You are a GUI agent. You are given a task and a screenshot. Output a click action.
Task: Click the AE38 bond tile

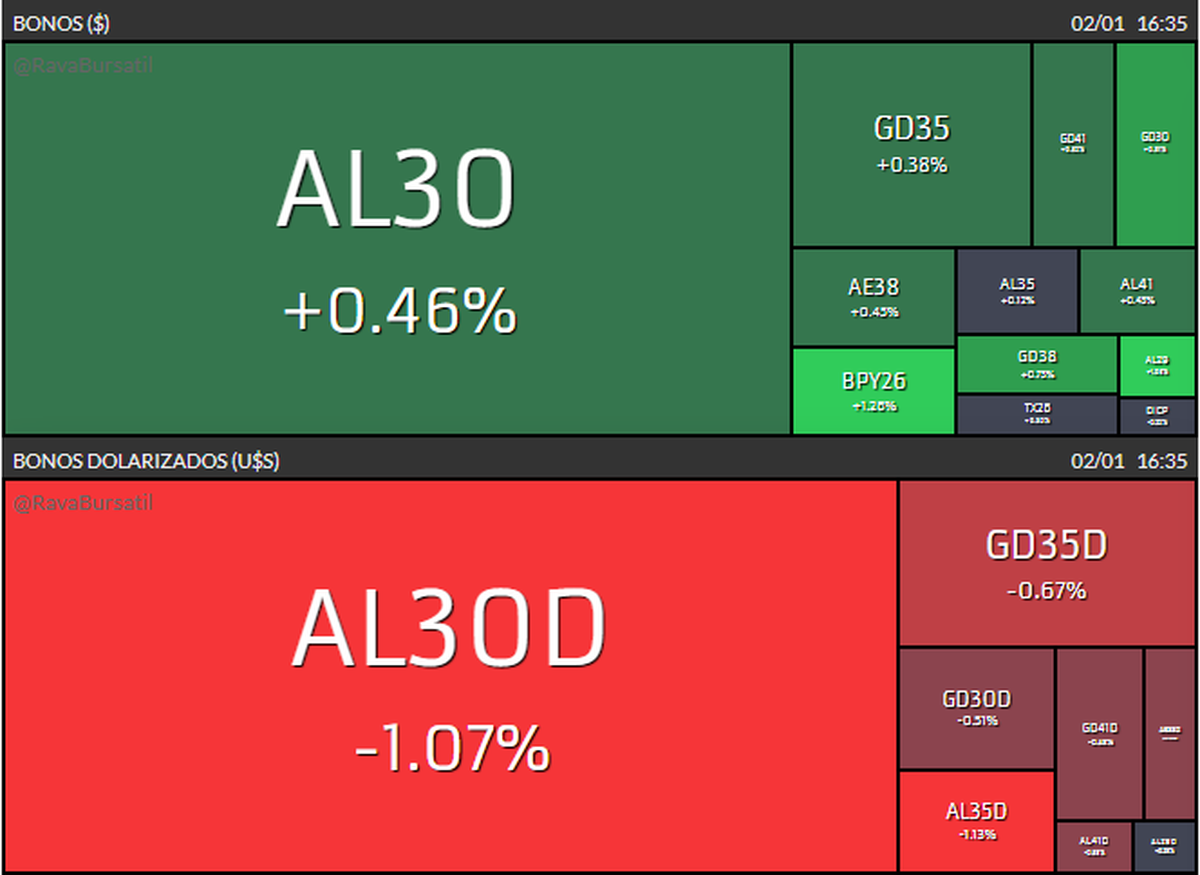(x=873, y=297)
